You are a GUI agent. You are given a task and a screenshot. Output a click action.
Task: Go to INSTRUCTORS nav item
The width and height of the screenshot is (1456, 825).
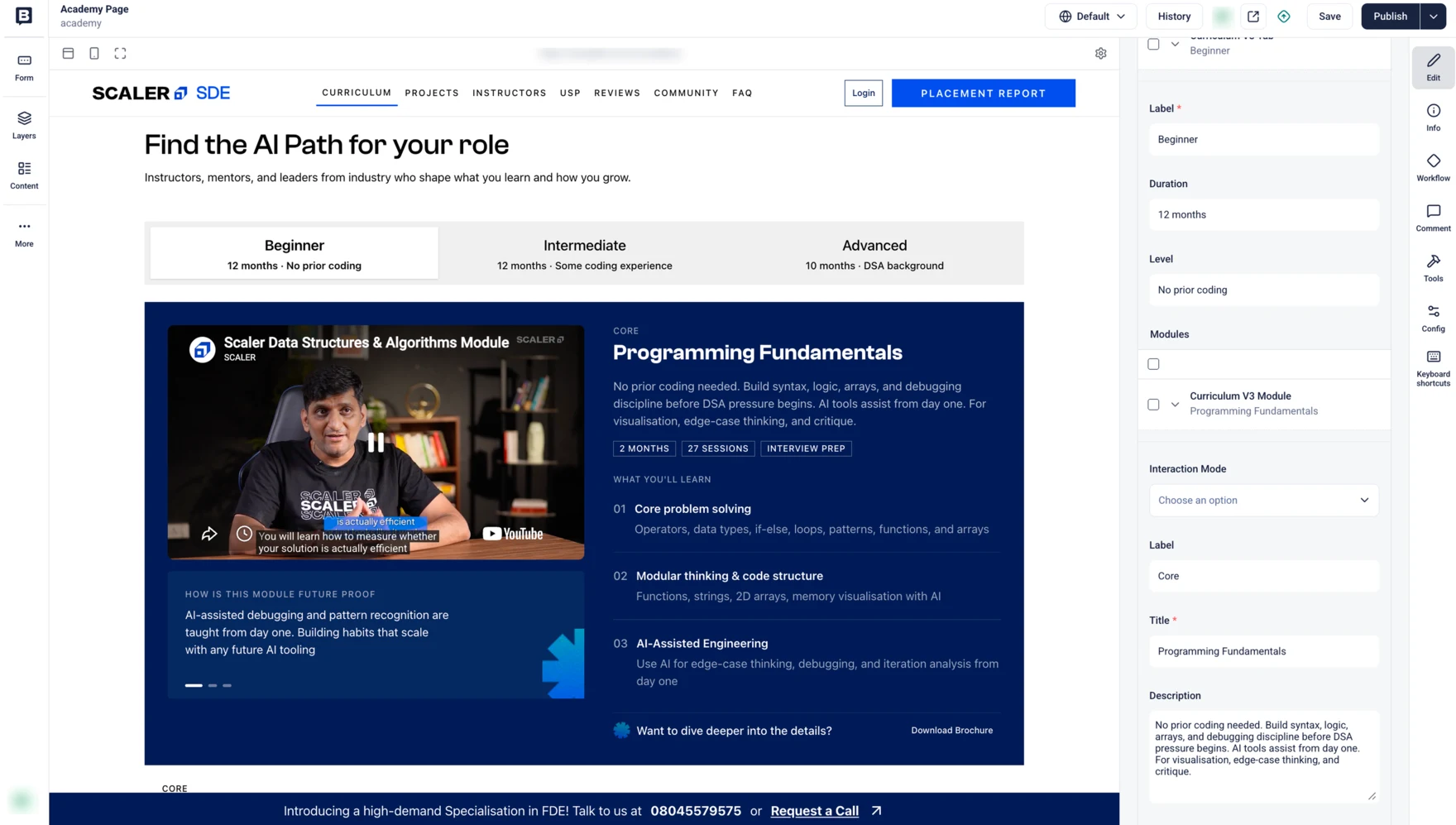(510, 94)
